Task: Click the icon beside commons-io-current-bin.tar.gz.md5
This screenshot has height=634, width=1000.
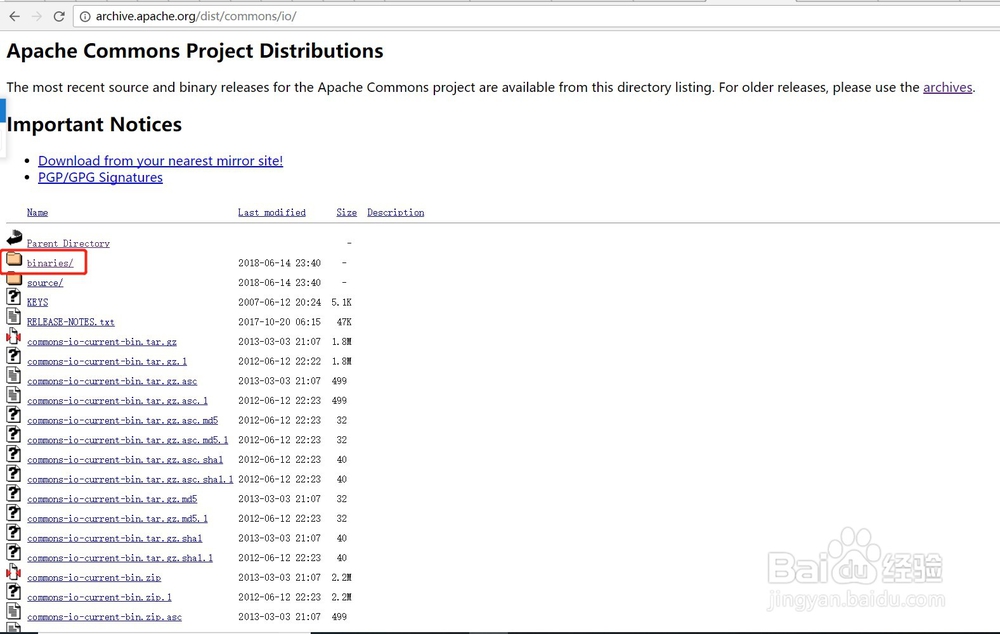Action: (x=13, y=494)
